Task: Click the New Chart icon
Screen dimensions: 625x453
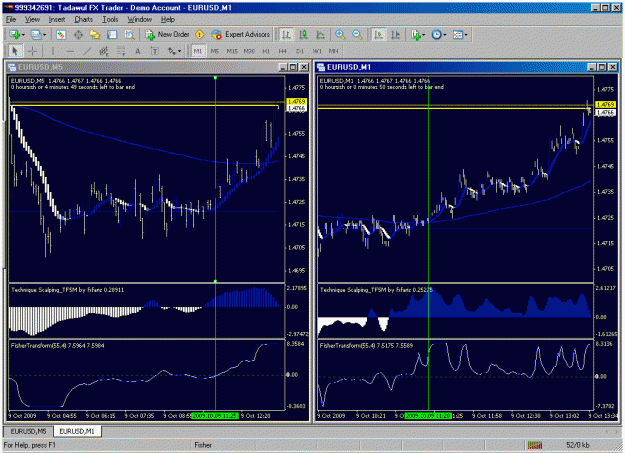Action: coord(15,35)
